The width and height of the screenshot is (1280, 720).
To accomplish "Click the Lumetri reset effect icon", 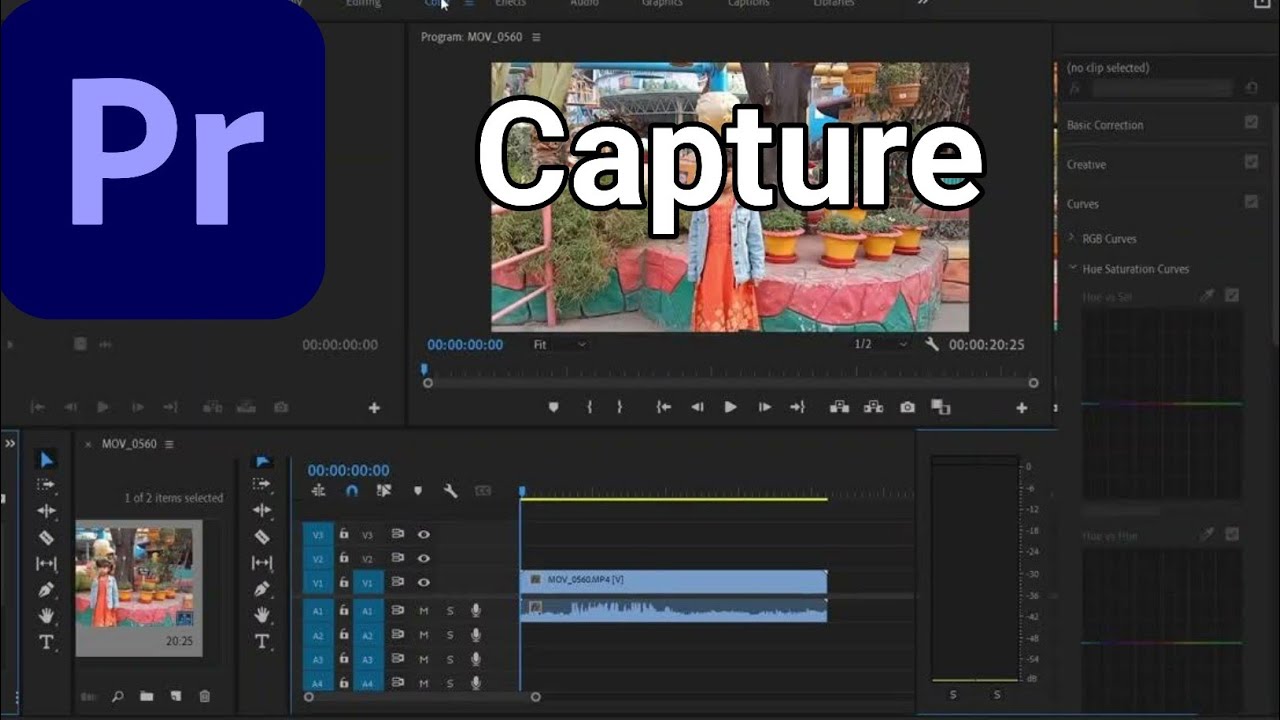I will (1250, 88).
